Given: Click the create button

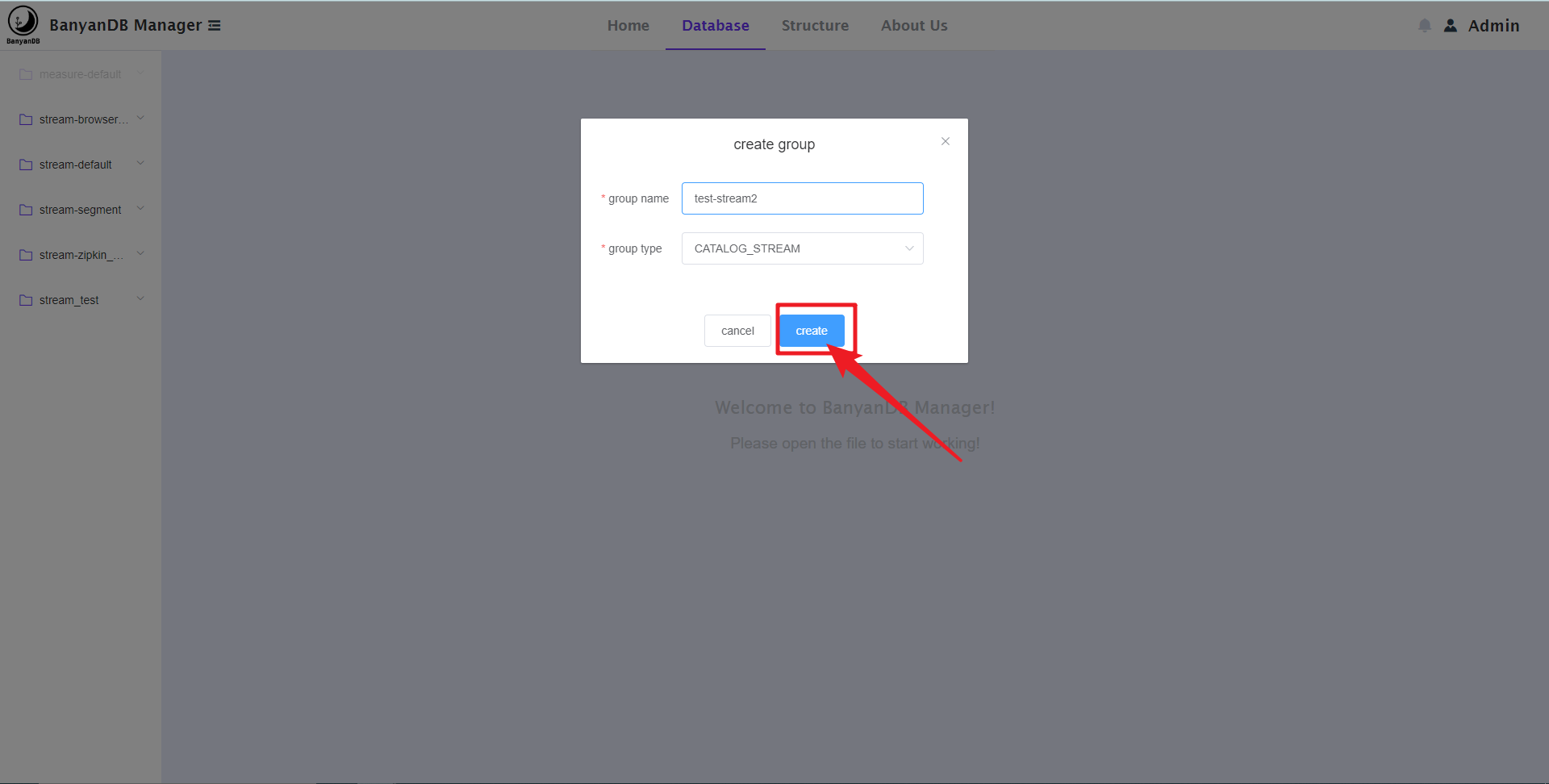Looking at the screenshot, I should point(812,331).
